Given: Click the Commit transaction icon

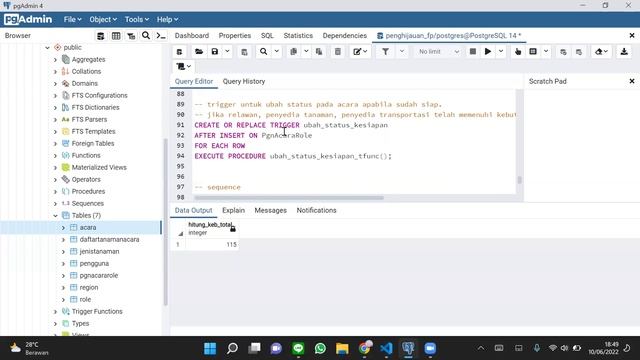Looking at the screenshot, I should coord(563,52).
